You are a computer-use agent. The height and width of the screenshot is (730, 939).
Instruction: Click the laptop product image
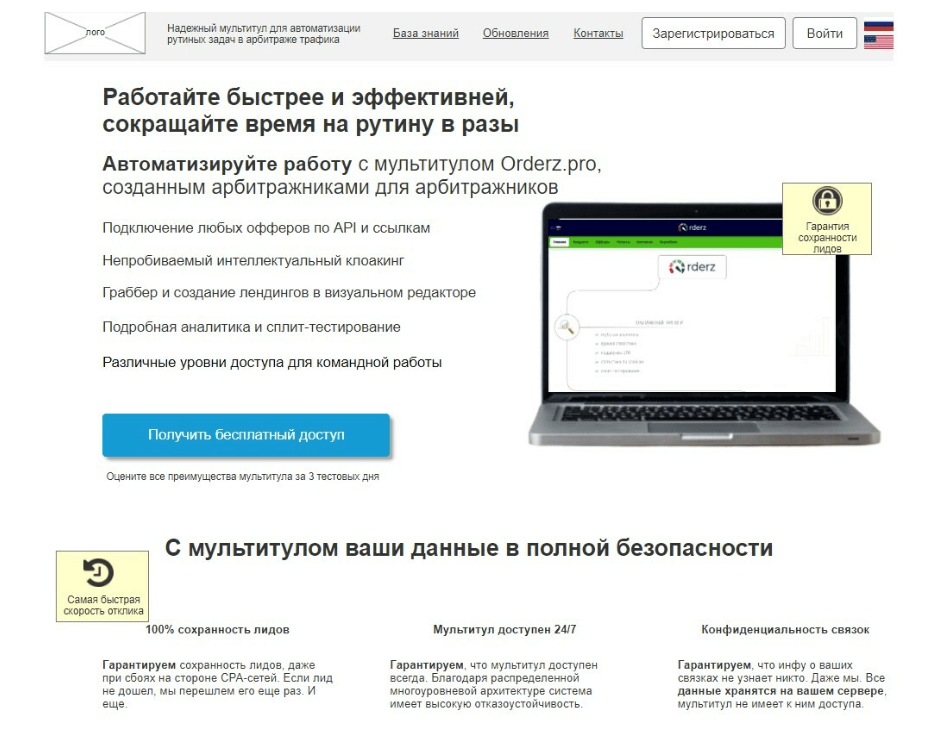pyautogui.click(x=703, y=324)
